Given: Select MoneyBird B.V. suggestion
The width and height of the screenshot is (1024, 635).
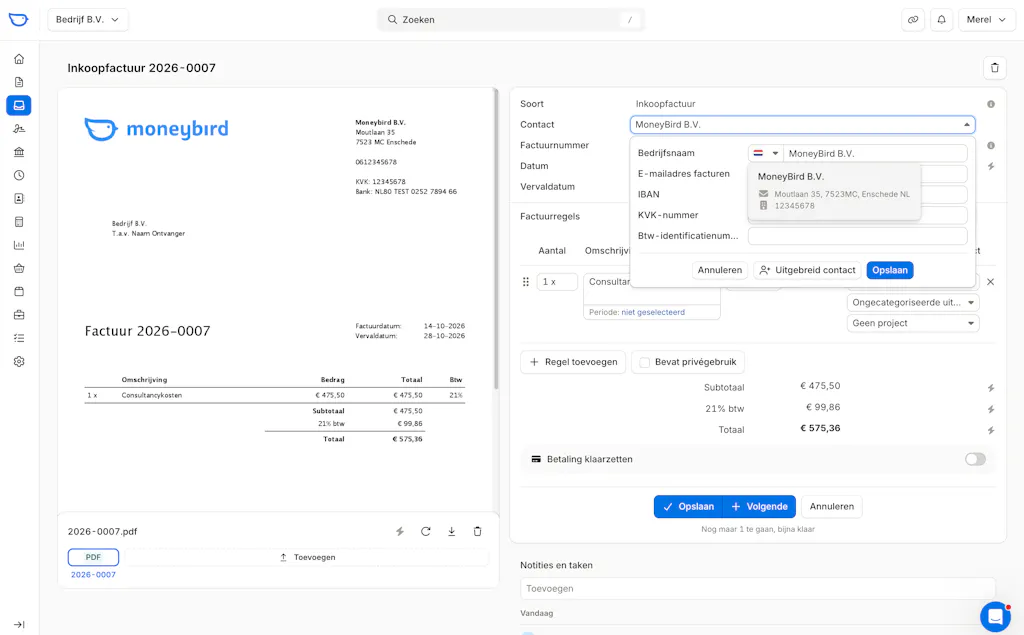Looking at the screenshot, I should tap(834, 191).
